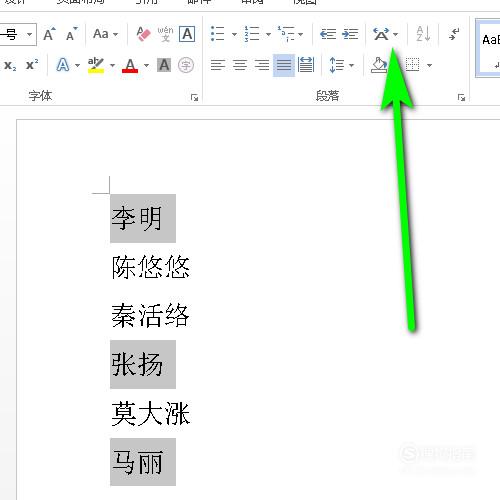Viewport: 500px width, 500px height.
Task: Apply multilevel list formatting
Action: pos(286,34)
